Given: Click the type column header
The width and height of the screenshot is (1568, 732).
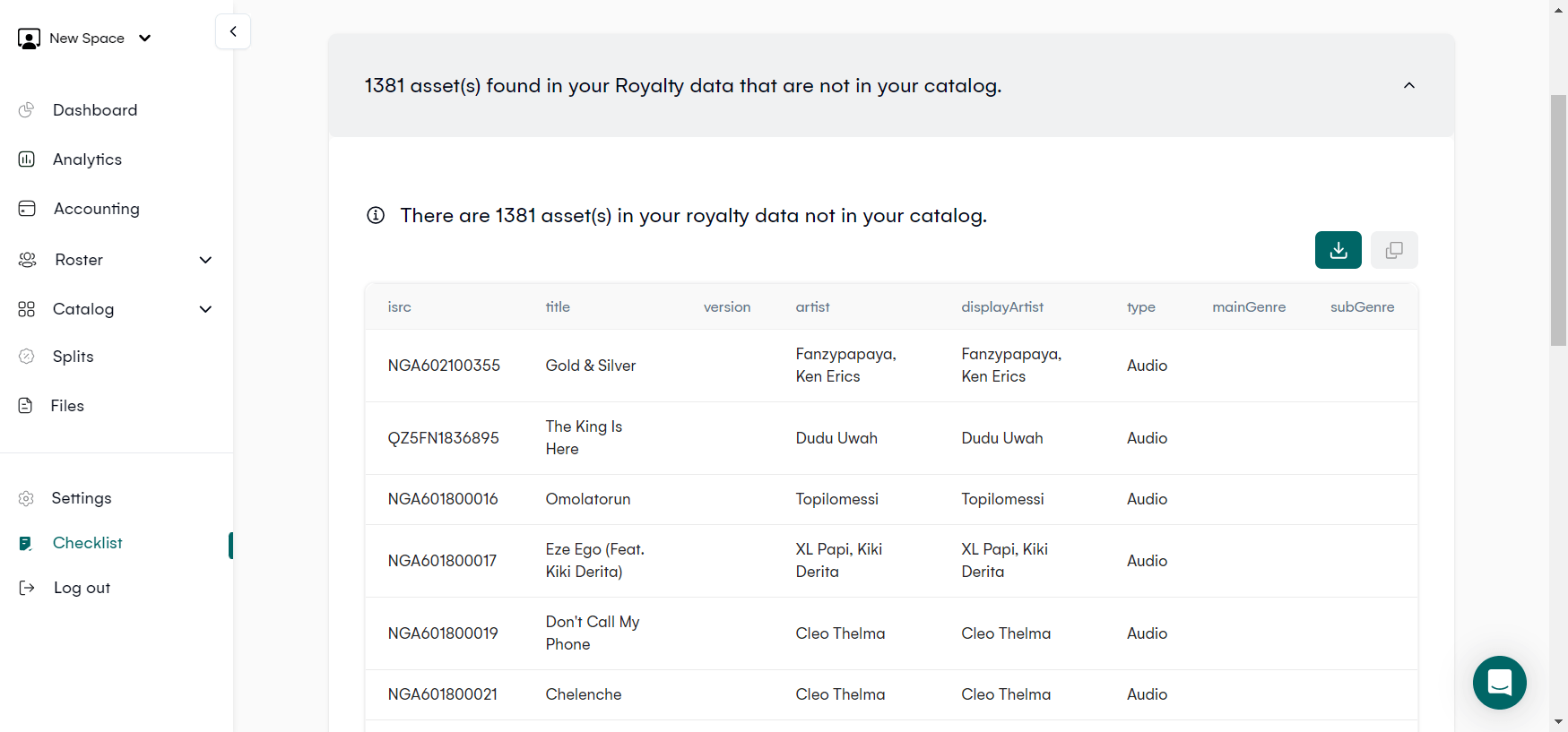Looking at the screenshot, I should point(1141,307).
